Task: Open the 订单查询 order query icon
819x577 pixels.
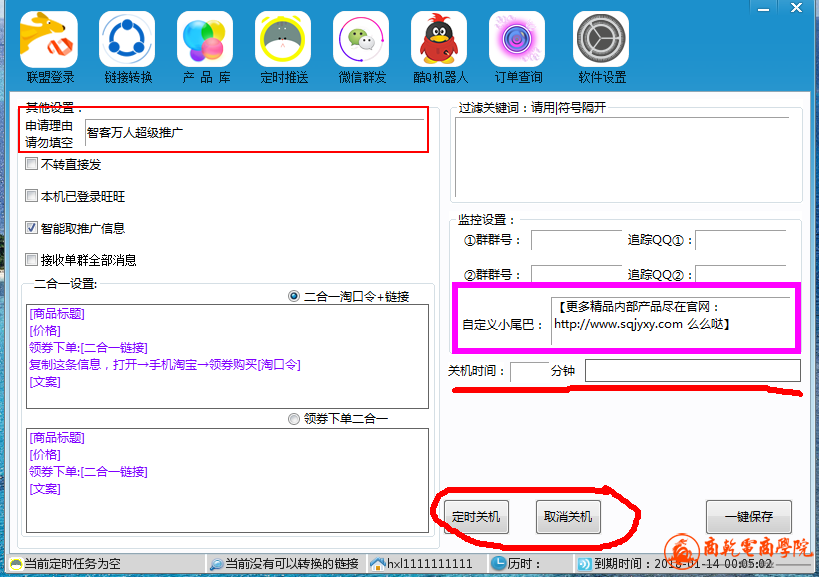Action: tap(517, 40)
